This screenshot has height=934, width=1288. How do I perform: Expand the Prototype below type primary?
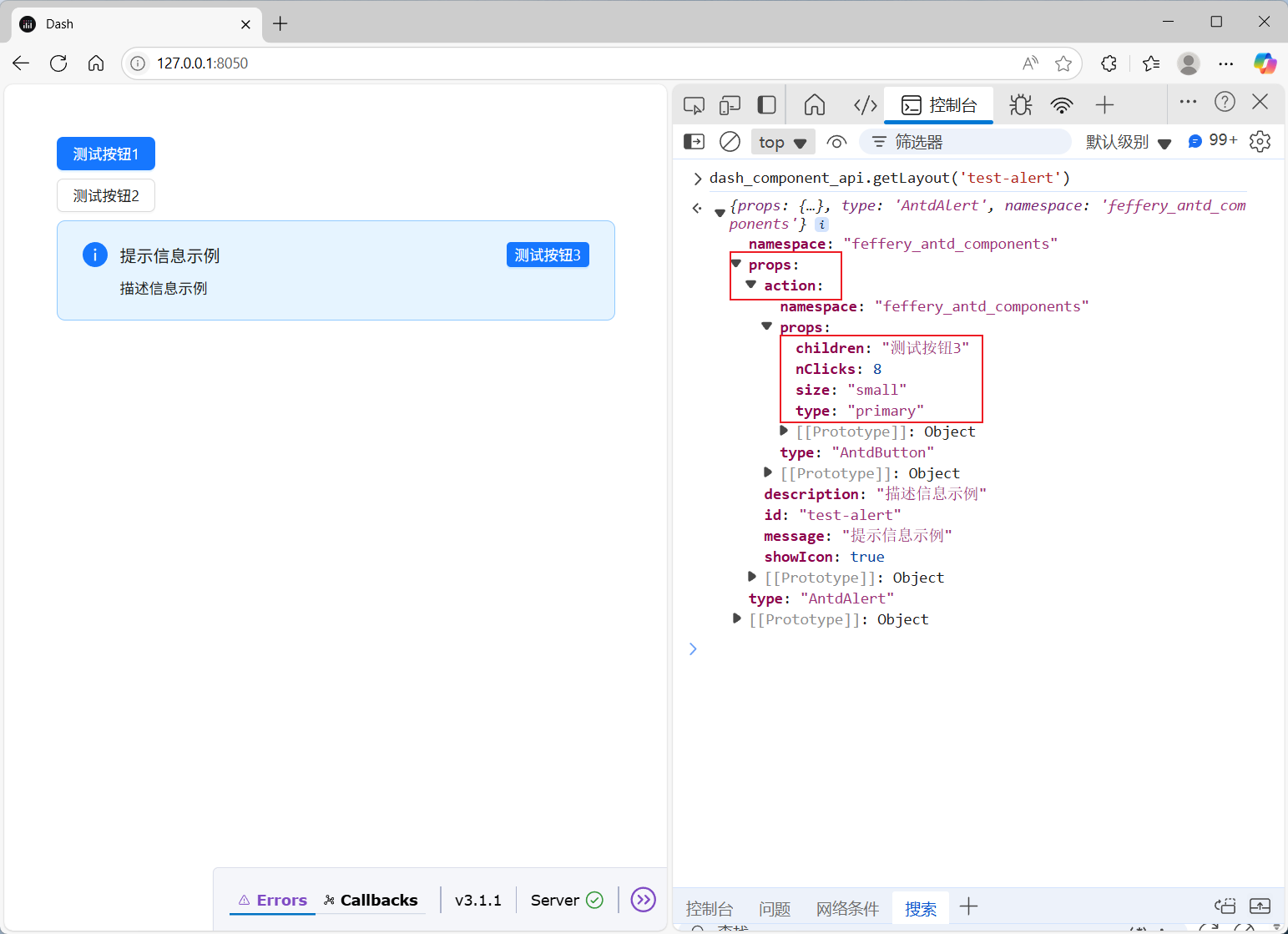point(784,431)
